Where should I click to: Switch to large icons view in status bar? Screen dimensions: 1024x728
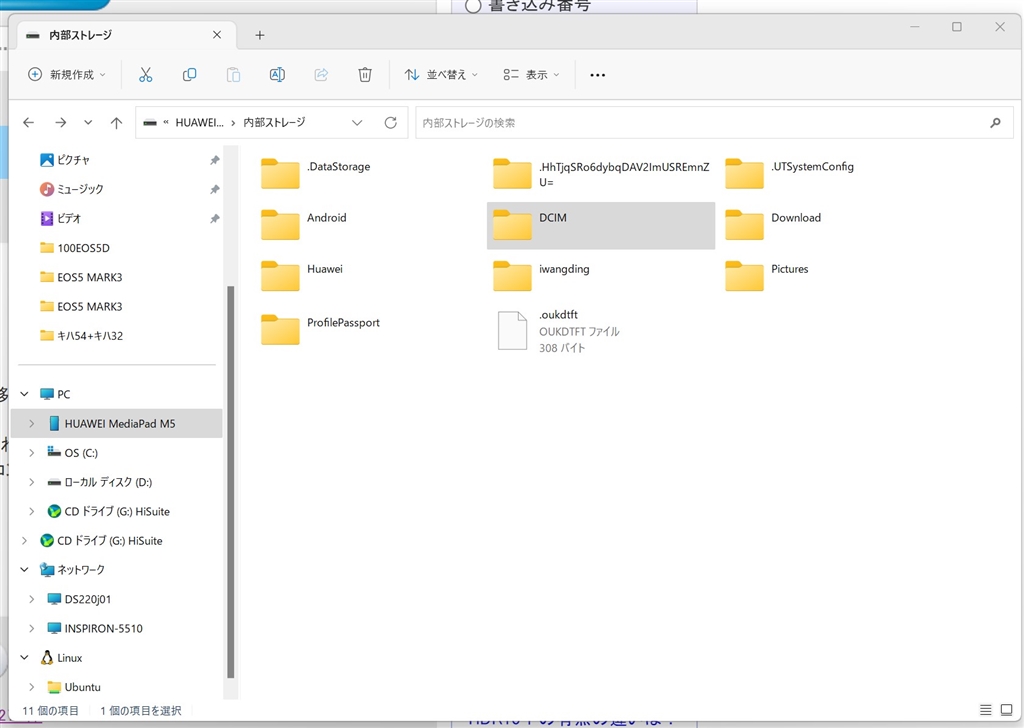pyautogui.click(x=1006, y=710)
